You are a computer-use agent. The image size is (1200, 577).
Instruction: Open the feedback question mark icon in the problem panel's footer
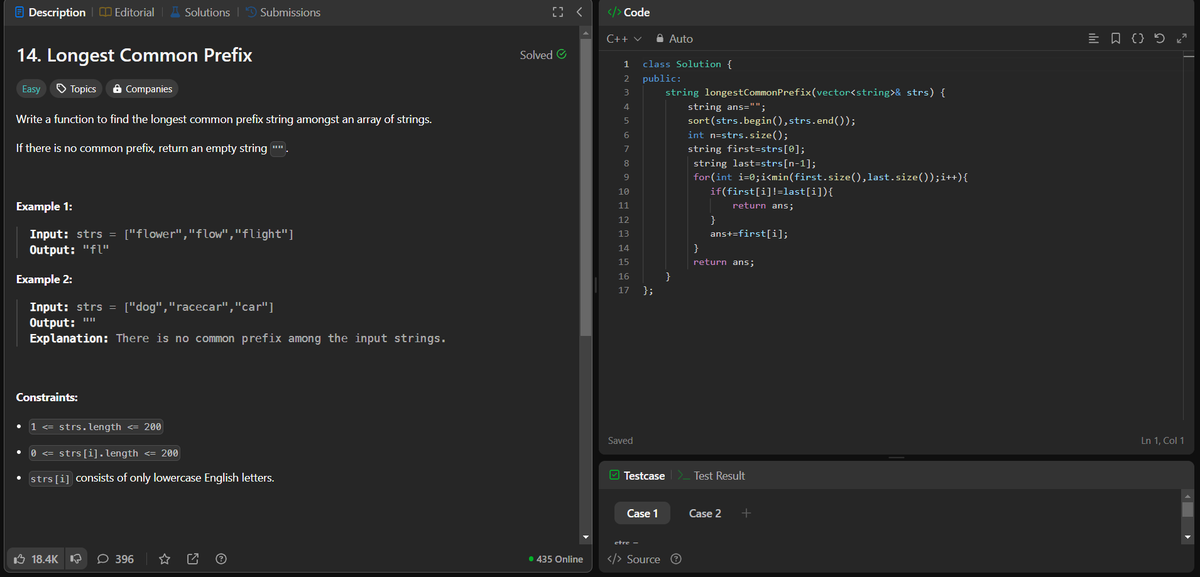[x=220, y=559]
